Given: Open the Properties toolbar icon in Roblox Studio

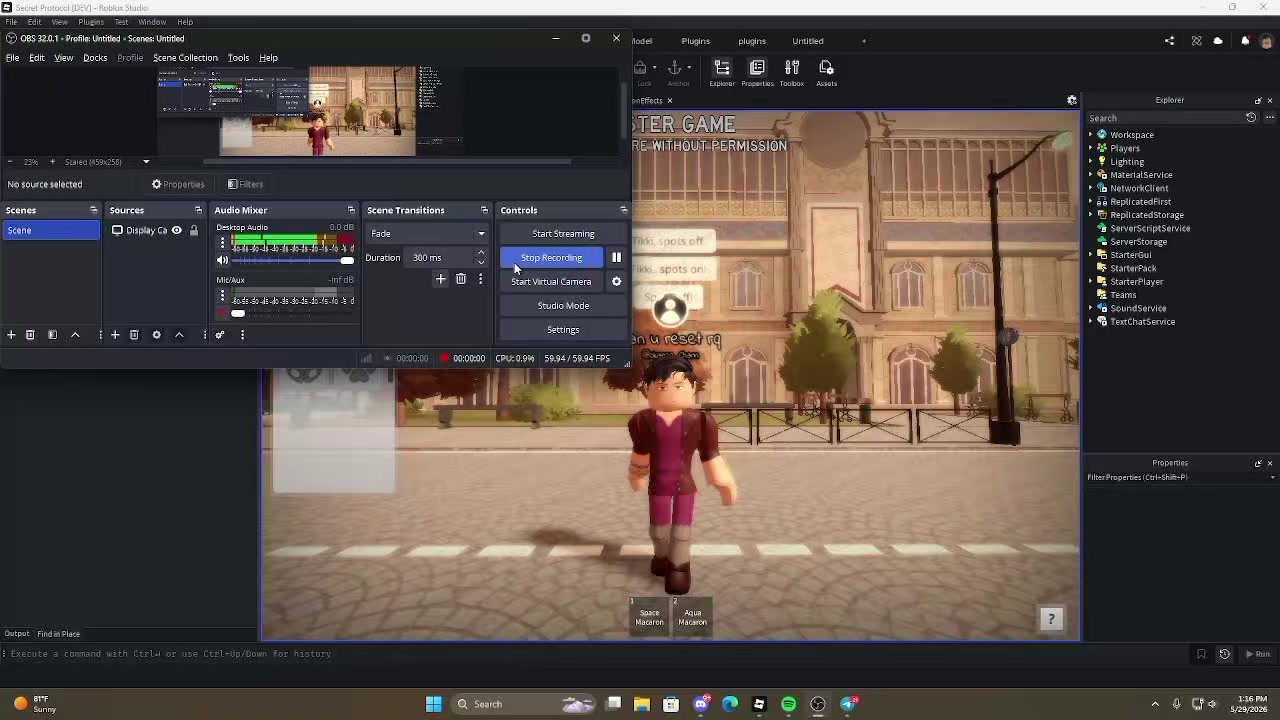Looking at the screenshot, I should click(x=757, y=72).
